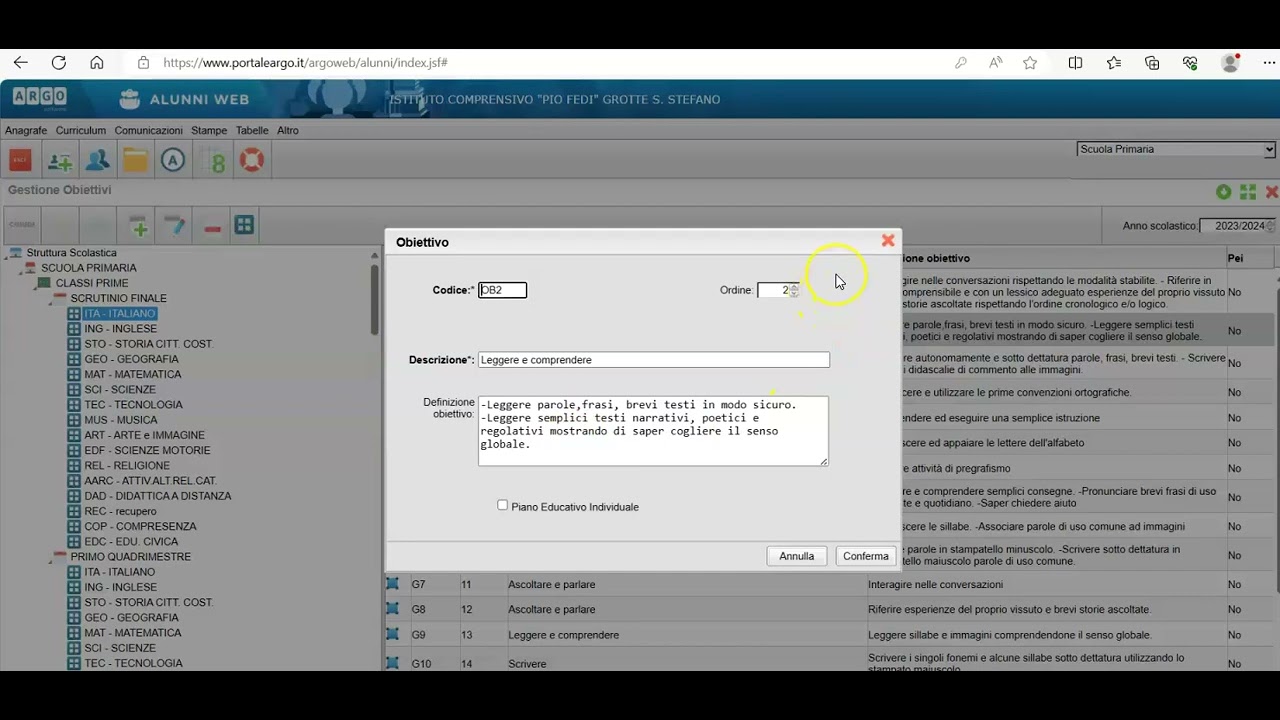Open the Stampe menu
Viewport: 1280px width, 720px height.
pos(209,130)
